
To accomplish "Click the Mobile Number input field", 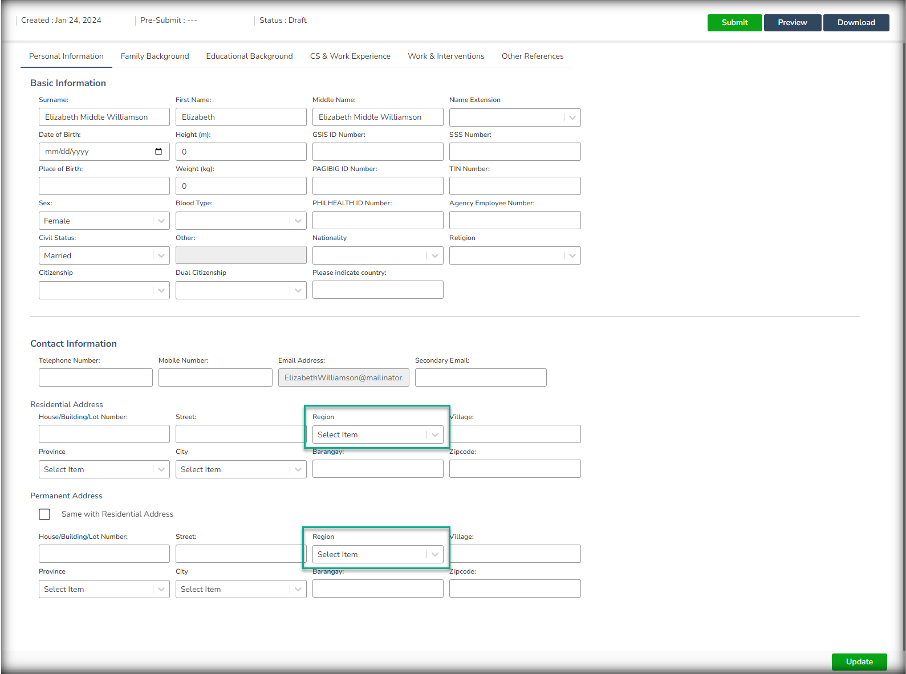I will pyautogui.click(x=214, y=378).
